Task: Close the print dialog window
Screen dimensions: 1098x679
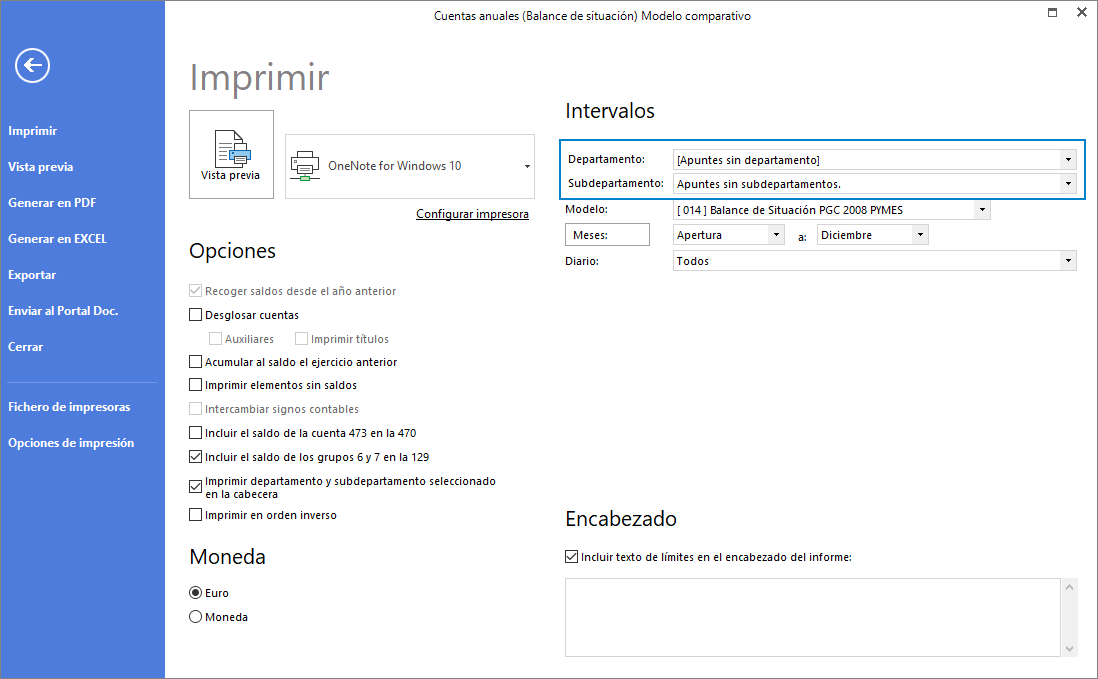Action: pos(1081,13)
